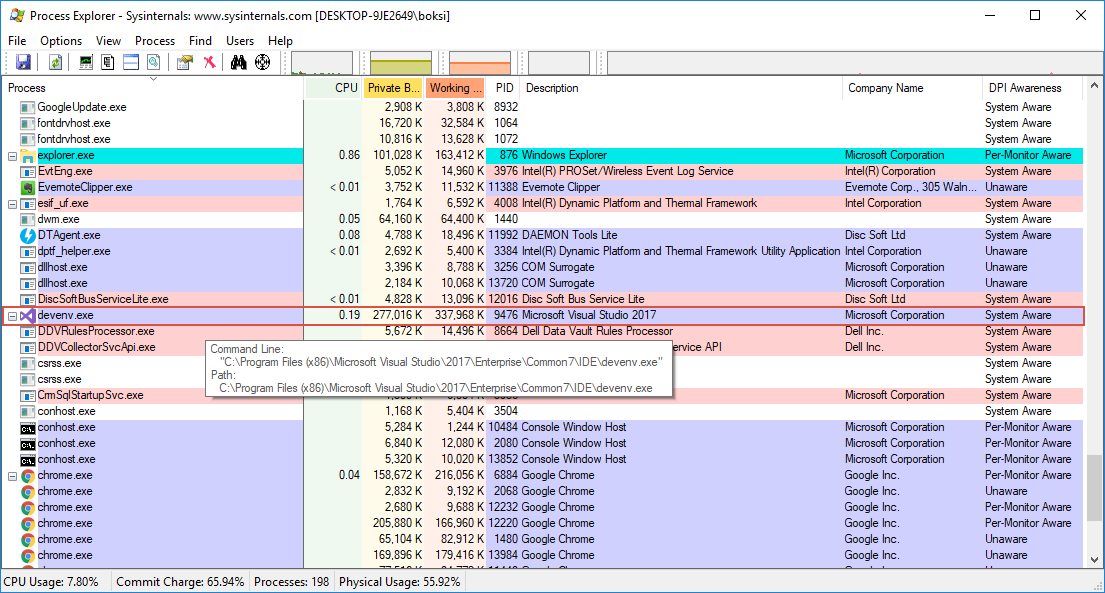Toggle the Show Lower Pane toolbar icon
Image resolution: width=1105 pixels, height=593 pixels.
coord(130,63)
